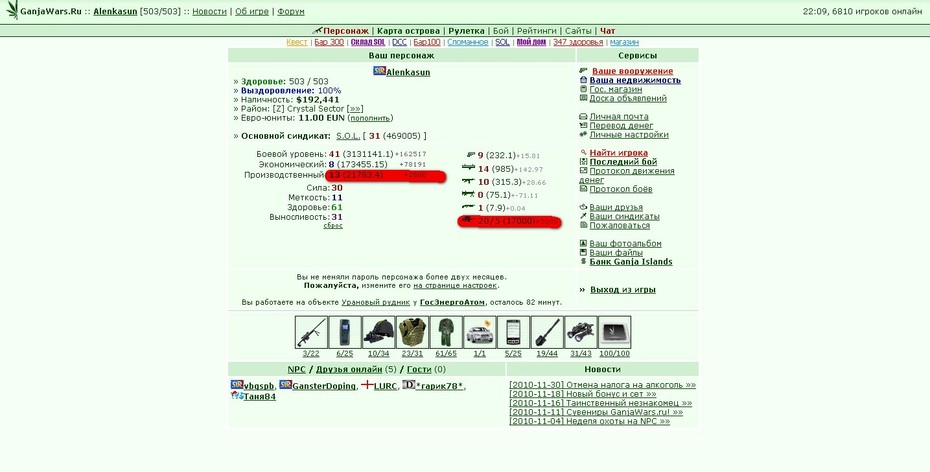Open the Урановый рудник object link
930x472 pixels.
(x=375, y=302)
